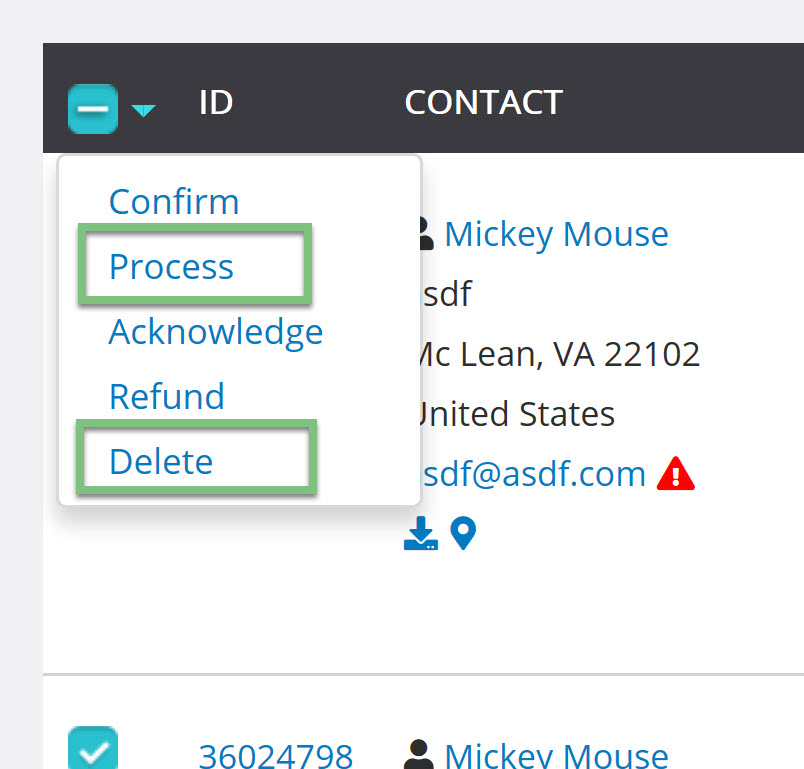
Task: Click the ID column header
Action: (x=216, y=102)
